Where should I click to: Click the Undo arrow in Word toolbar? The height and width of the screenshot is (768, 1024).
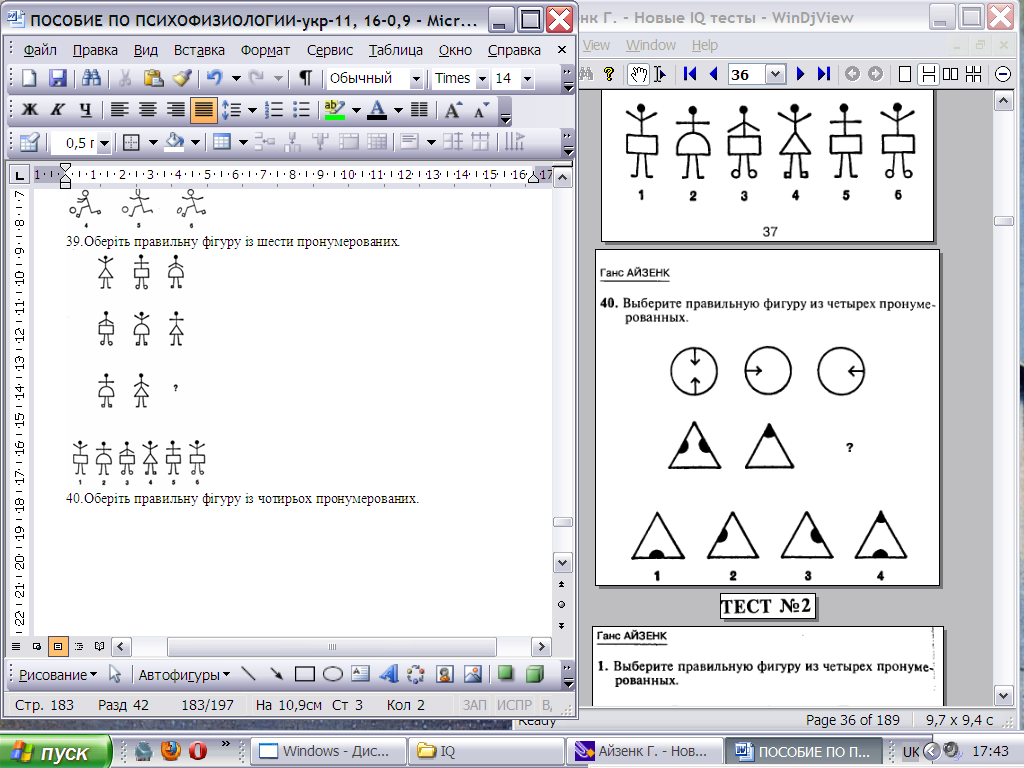(x=214, y=78)
